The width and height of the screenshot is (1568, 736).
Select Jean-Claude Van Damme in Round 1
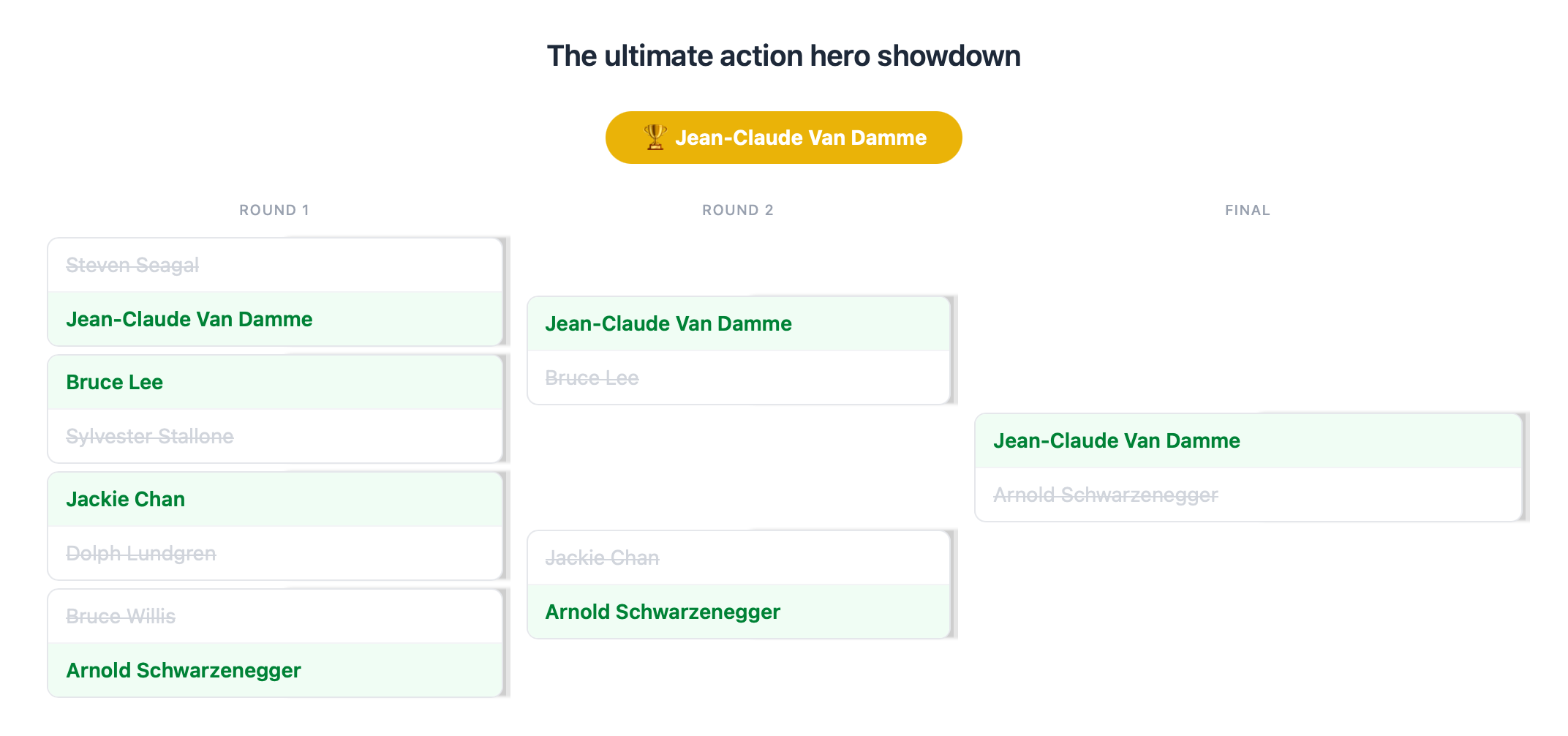pyautogui.click(x=189, y=319)
